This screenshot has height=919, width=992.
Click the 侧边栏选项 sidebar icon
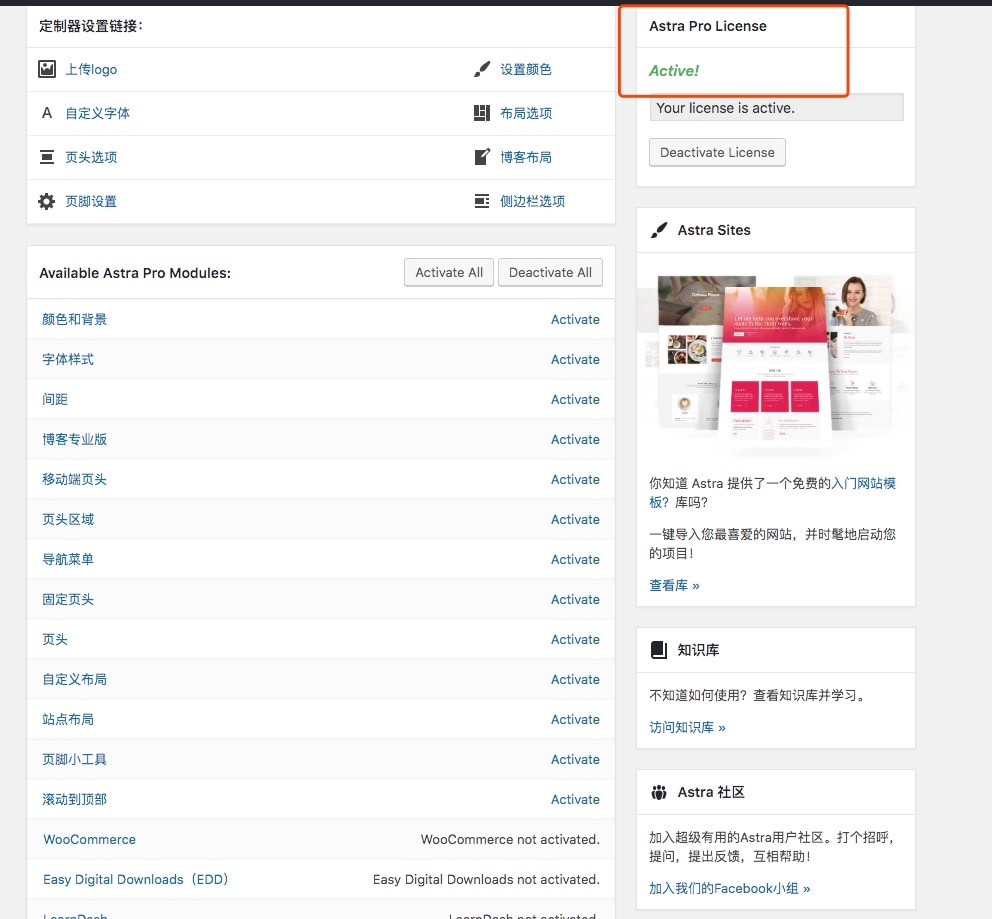click(484, 201)
